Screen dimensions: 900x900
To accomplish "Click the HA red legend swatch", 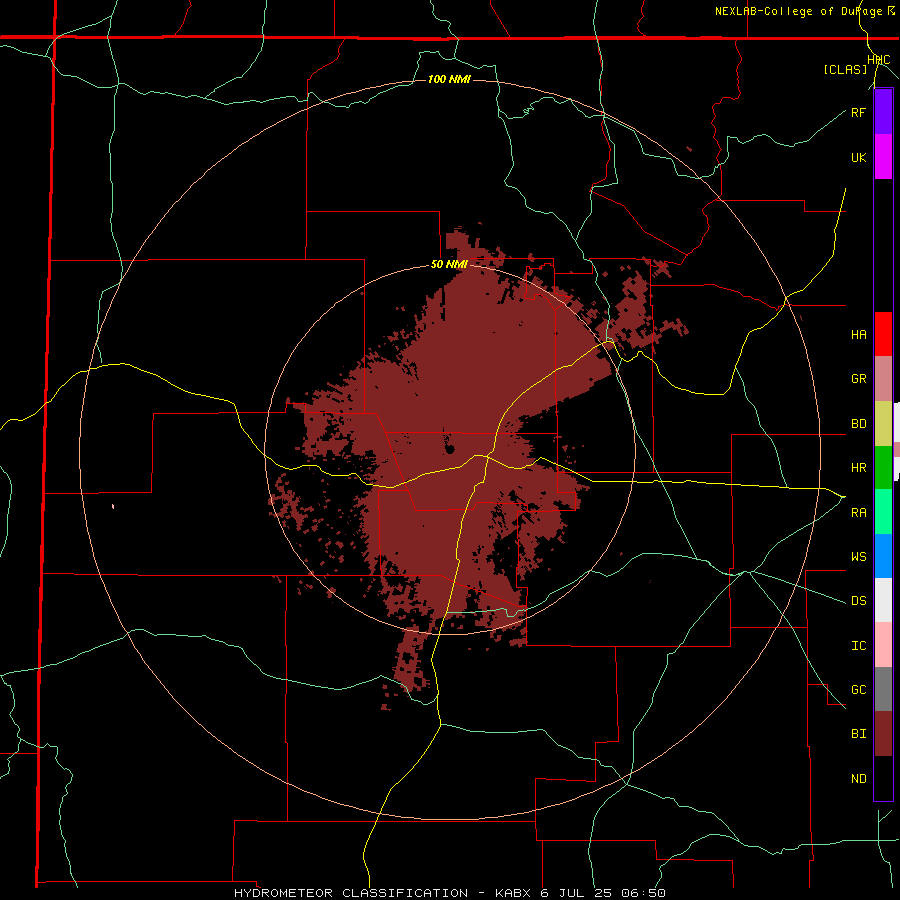I will (883, 334).
